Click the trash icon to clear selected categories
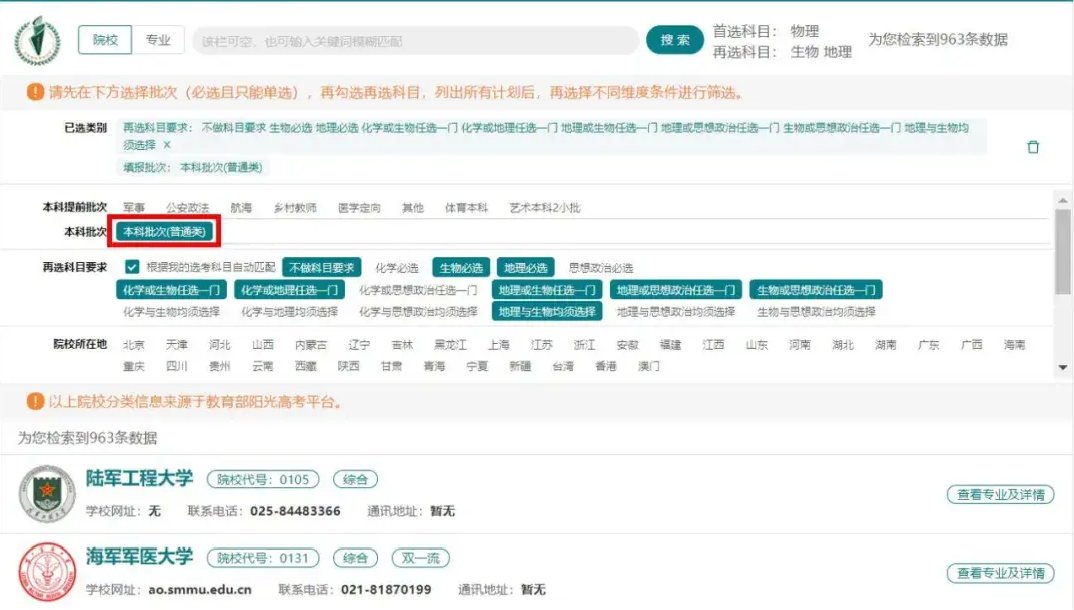 [x=1033, y=147]
